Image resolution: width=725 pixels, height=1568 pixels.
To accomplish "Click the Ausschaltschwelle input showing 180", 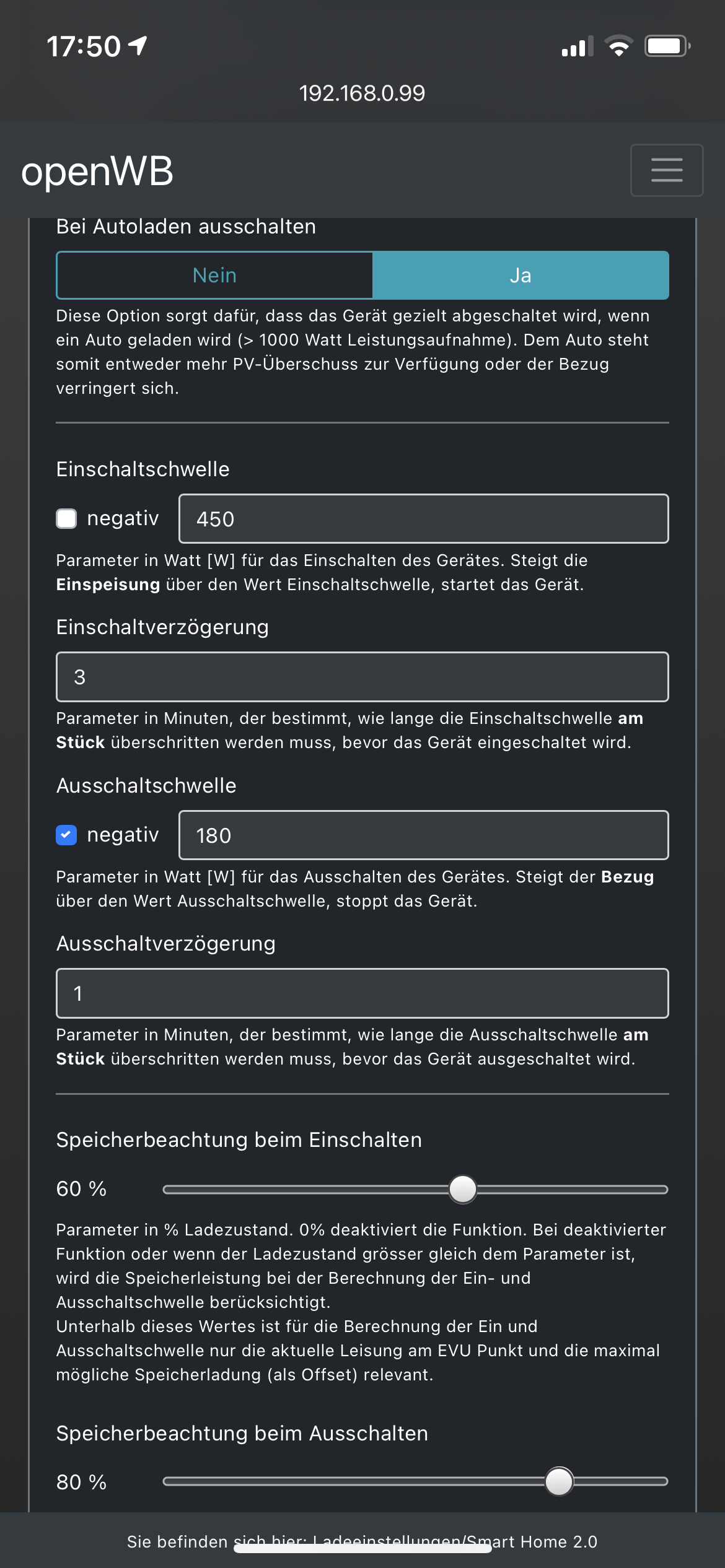I will pyautogui.click(x=423, y=835).
